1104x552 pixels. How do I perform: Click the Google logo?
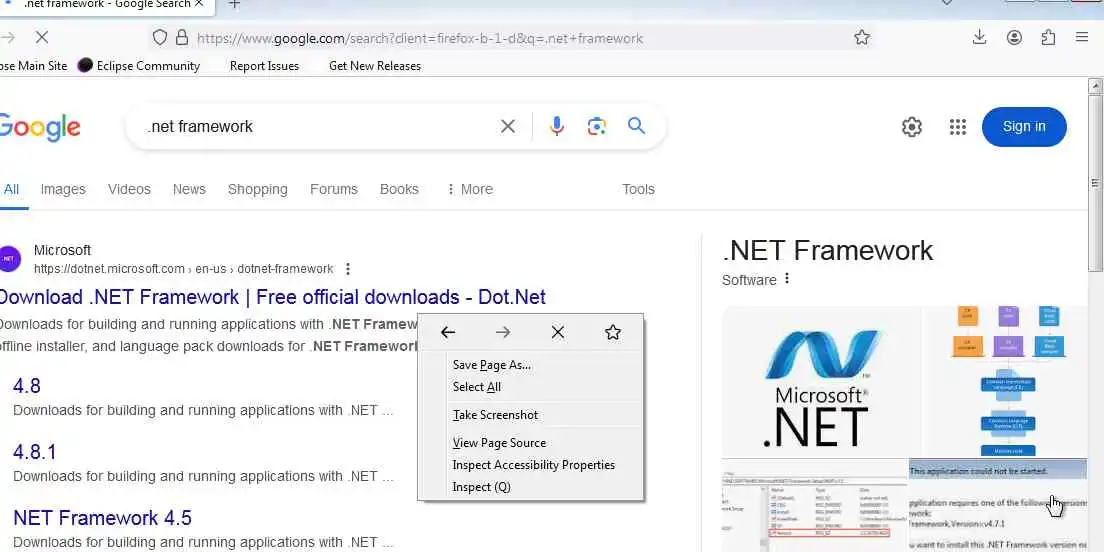point(39,127)
